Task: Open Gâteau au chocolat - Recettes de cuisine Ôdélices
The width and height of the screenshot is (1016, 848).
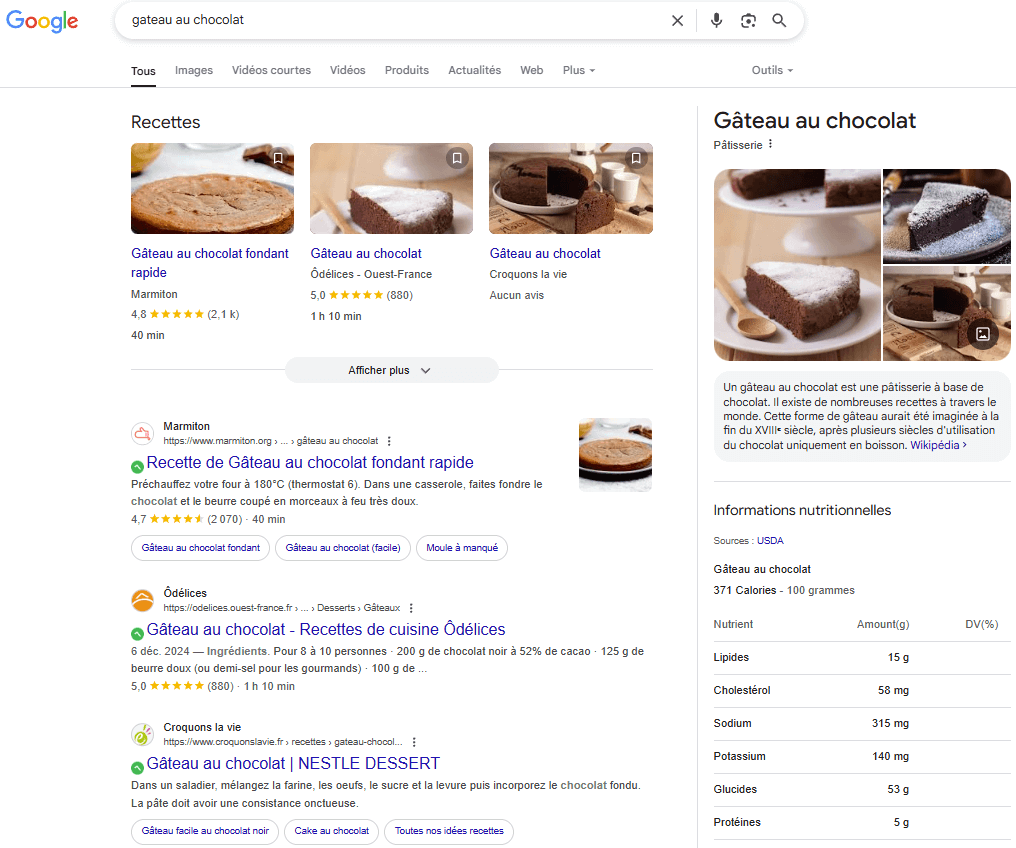Action: click(326, 630)
